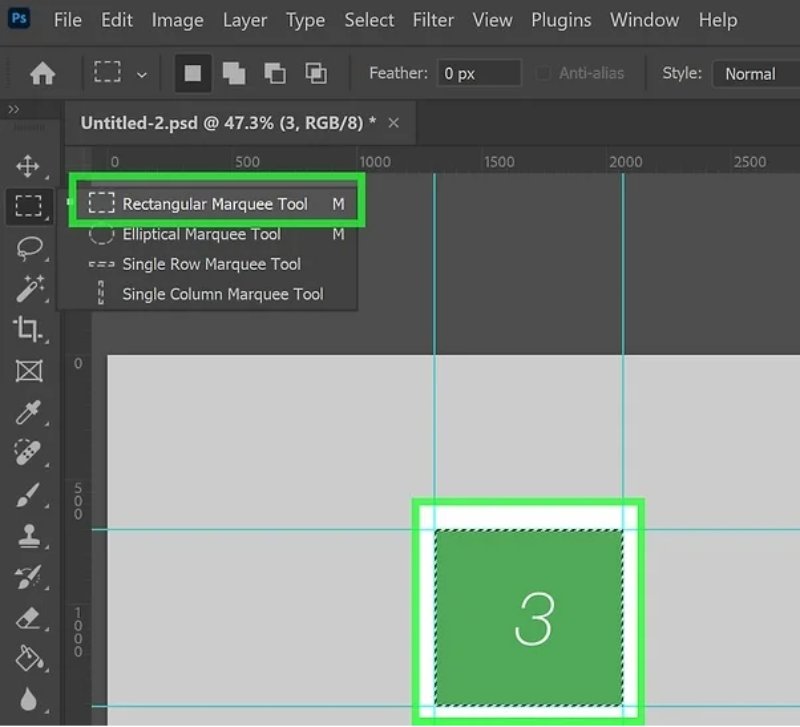Select the Magic Wand tool
Viewport: 800px width, 727px height.
[x=29, y=289]
